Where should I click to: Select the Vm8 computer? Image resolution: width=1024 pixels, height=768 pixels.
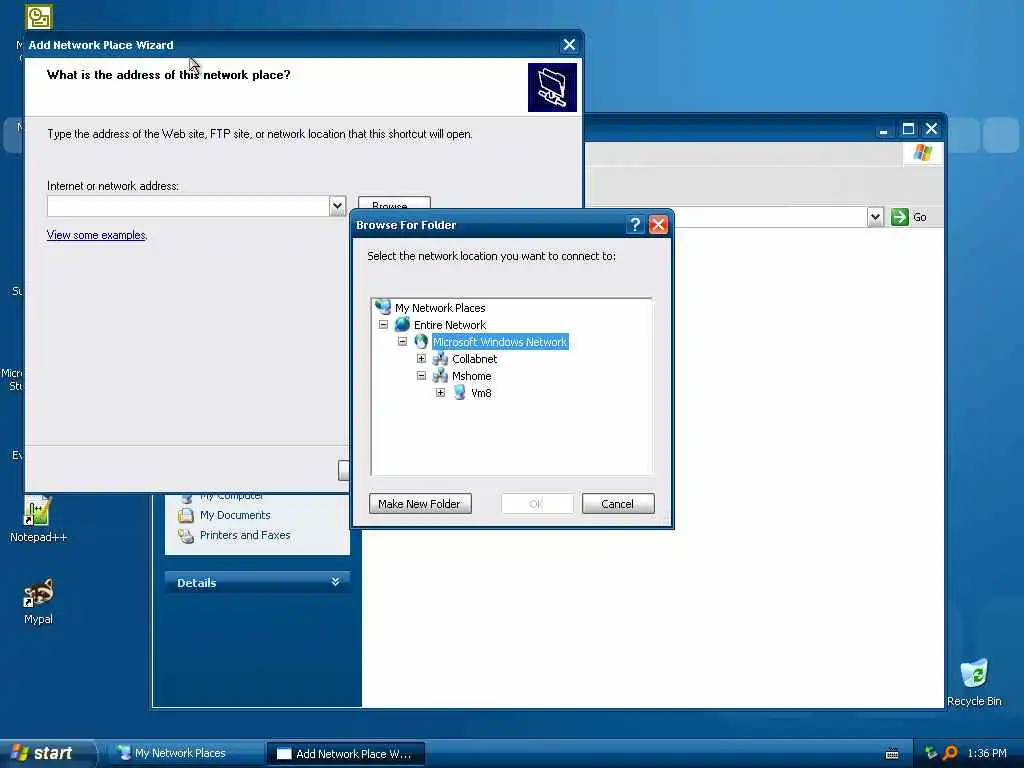pyautogui.click(x=481, y=392)
